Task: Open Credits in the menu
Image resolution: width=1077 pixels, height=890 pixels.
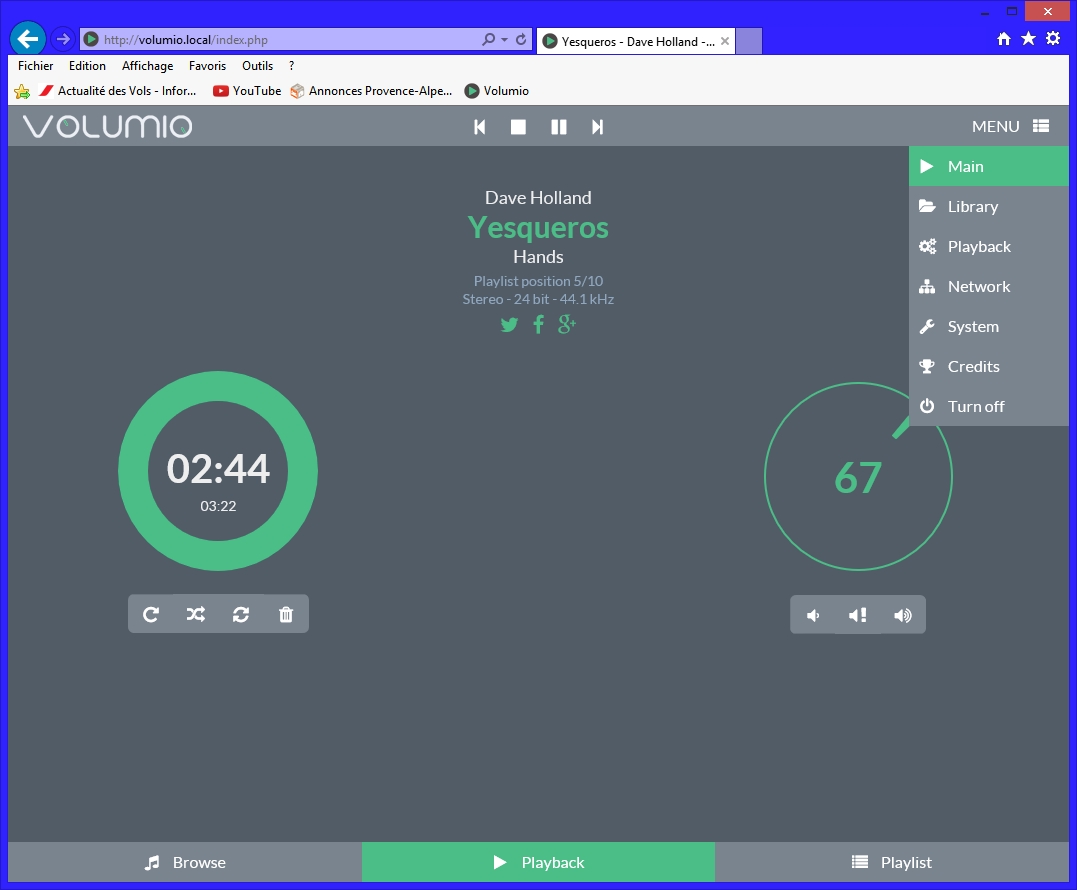Action: (x=988, y=366)
